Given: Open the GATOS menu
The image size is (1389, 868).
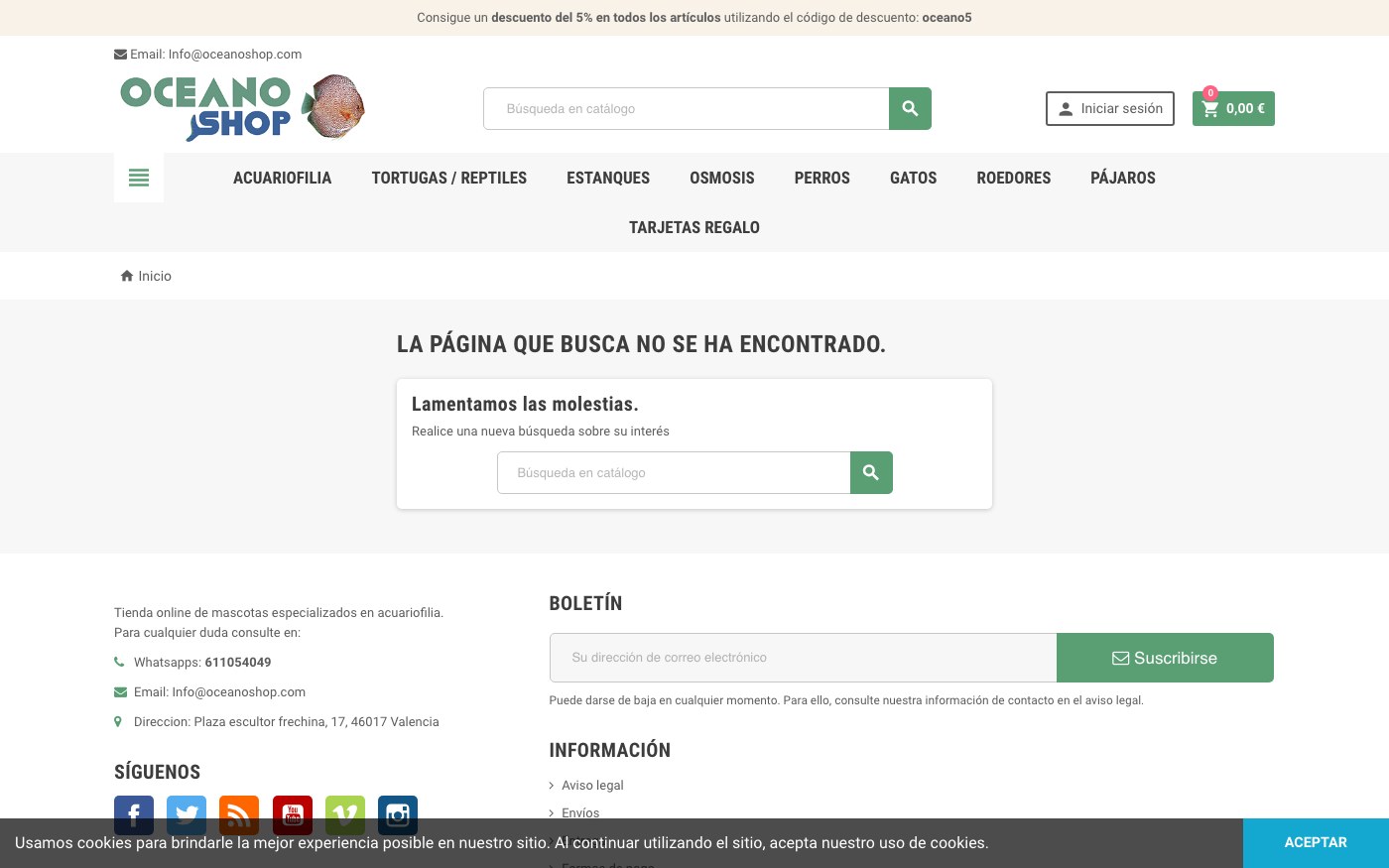Looking at the screenshot, I should (914, 178).
